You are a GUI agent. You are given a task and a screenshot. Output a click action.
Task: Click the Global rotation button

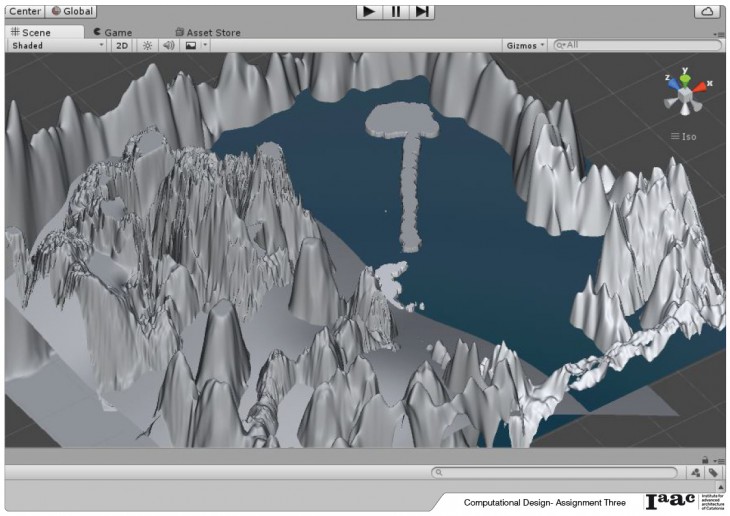(x=72, y=11)
